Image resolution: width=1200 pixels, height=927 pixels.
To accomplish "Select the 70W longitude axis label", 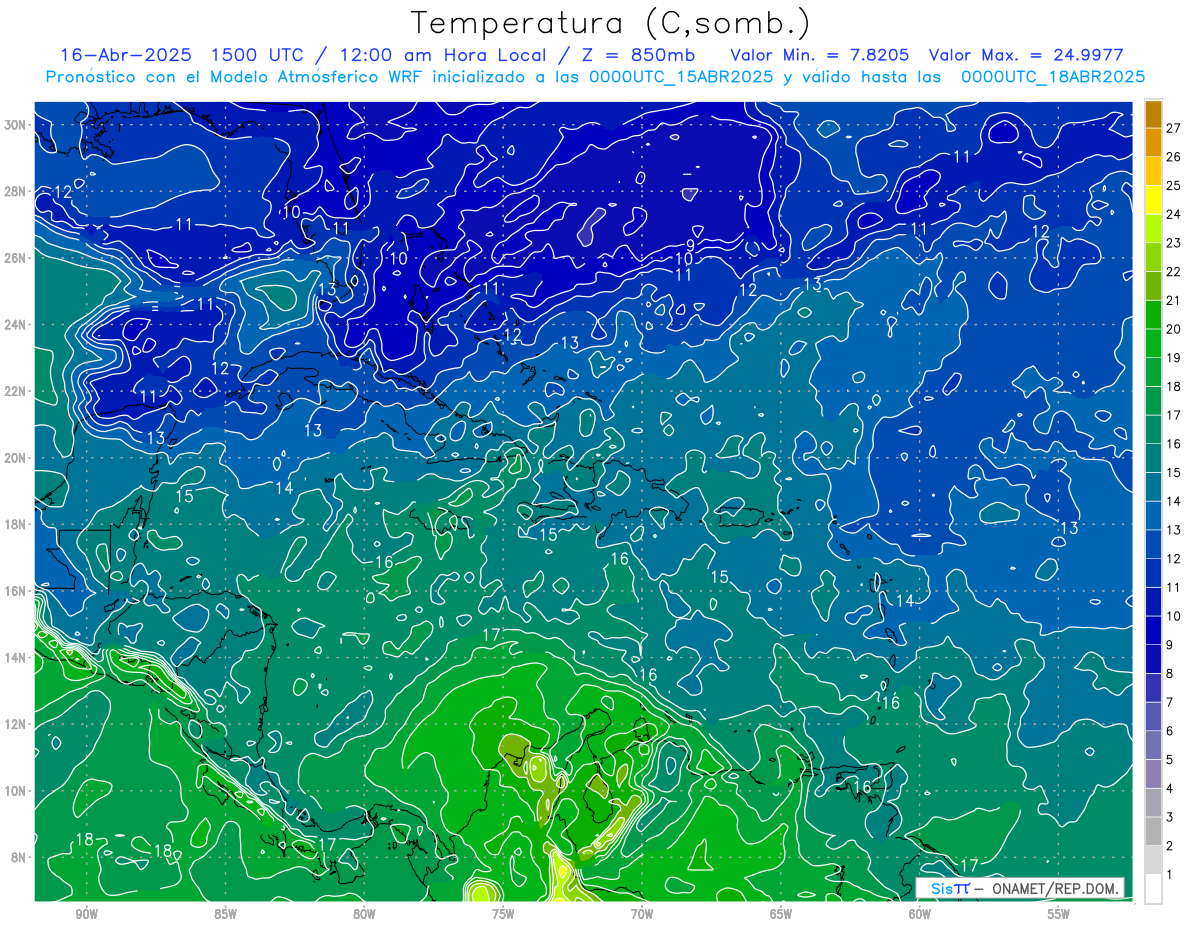I will (x=642, y=915).
